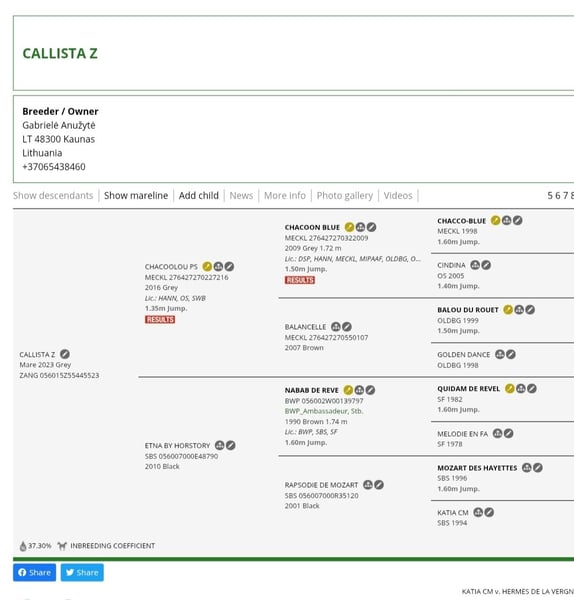Click the red RESULTS badge under CHACOOLOU PS

pos(160,320)
